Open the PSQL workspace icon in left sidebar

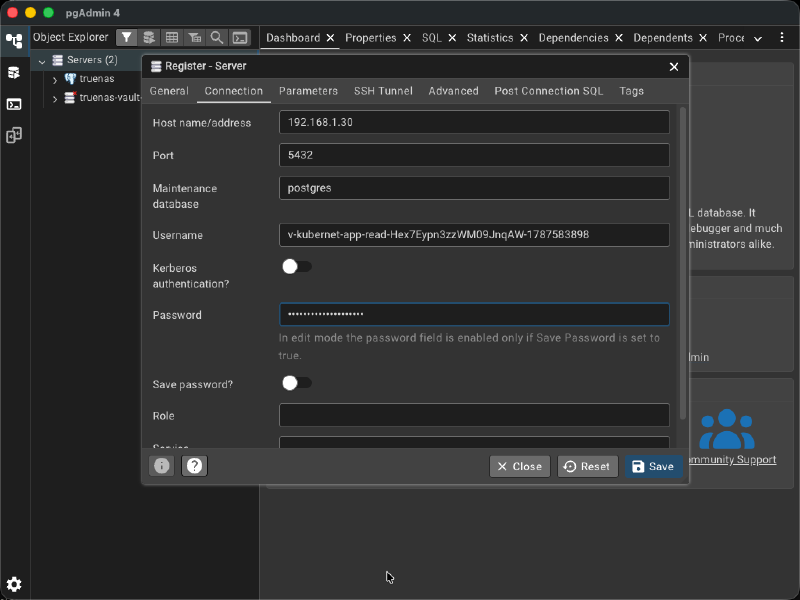14,104
